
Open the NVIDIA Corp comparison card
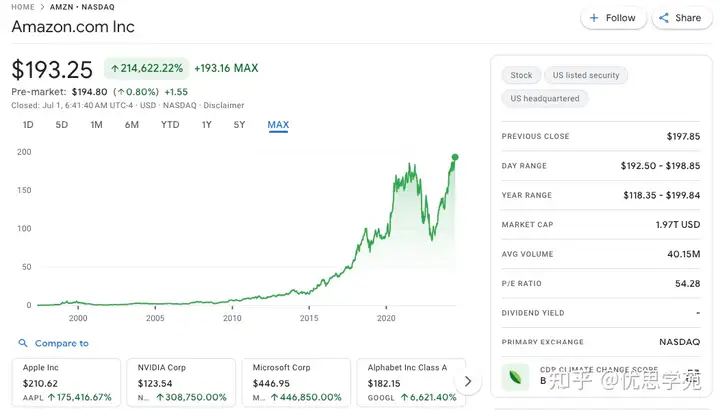pos(182,382)
